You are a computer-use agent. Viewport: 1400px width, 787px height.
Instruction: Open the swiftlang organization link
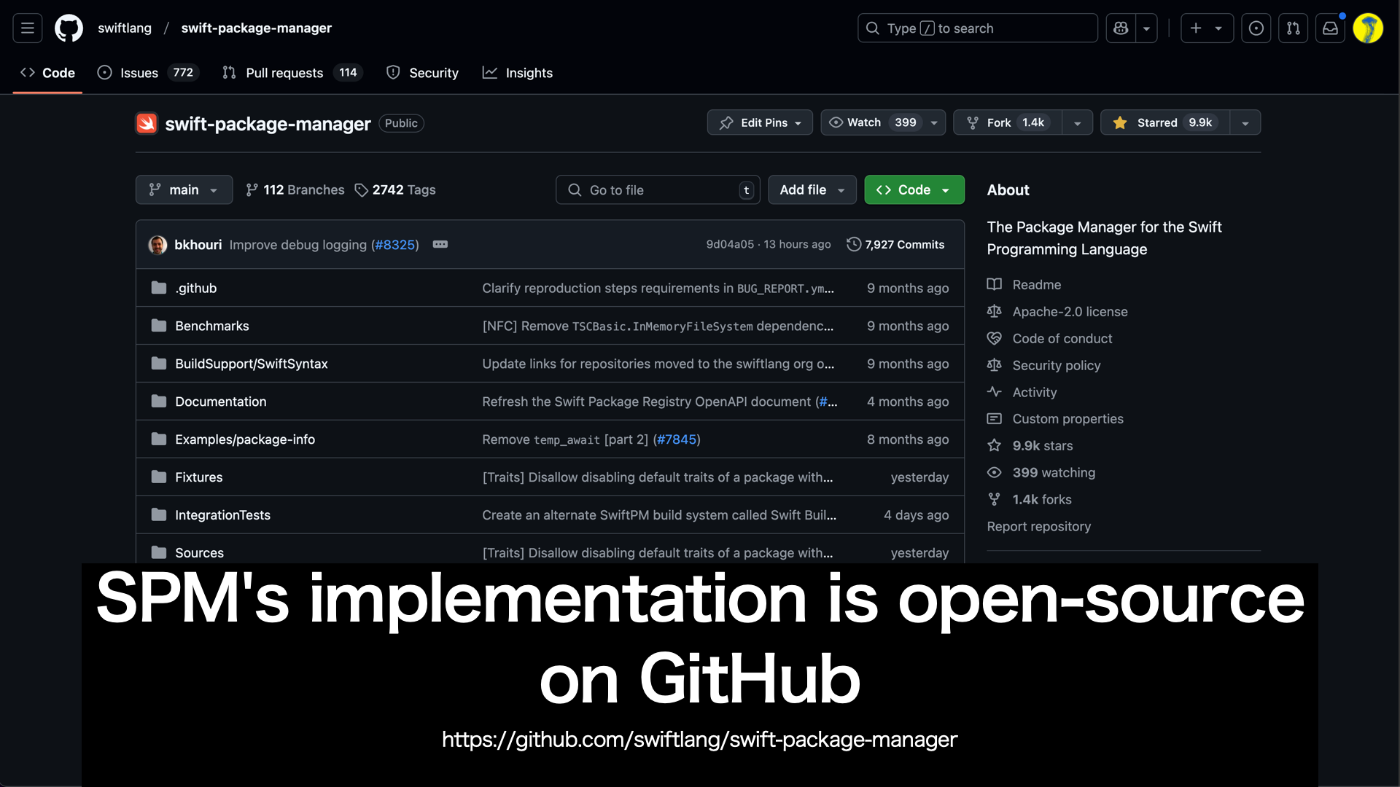click(x=125, y=28)
